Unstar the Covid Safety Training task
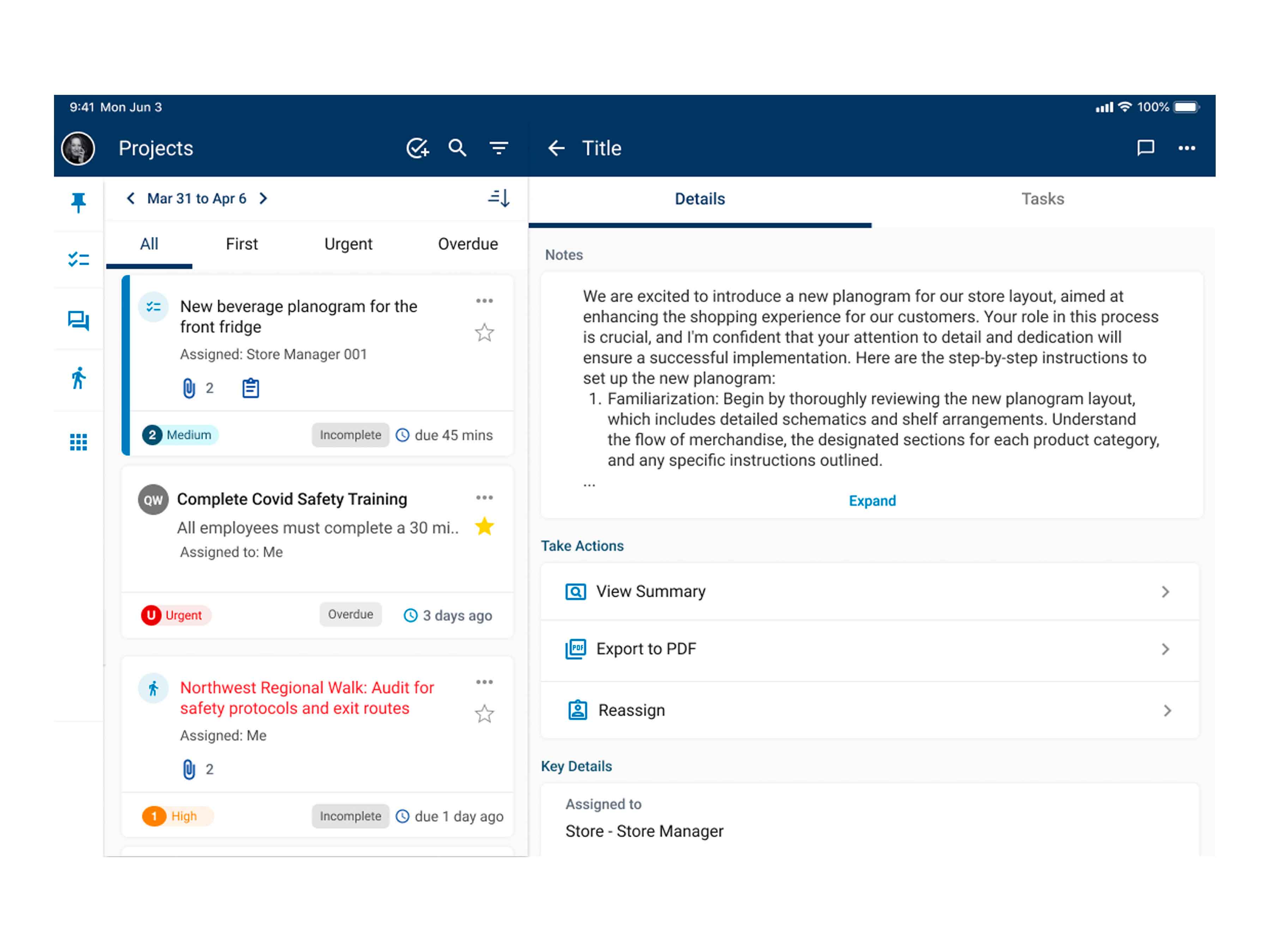The width and height of the screenshot is (1270, 952). [x=484, y=526]
